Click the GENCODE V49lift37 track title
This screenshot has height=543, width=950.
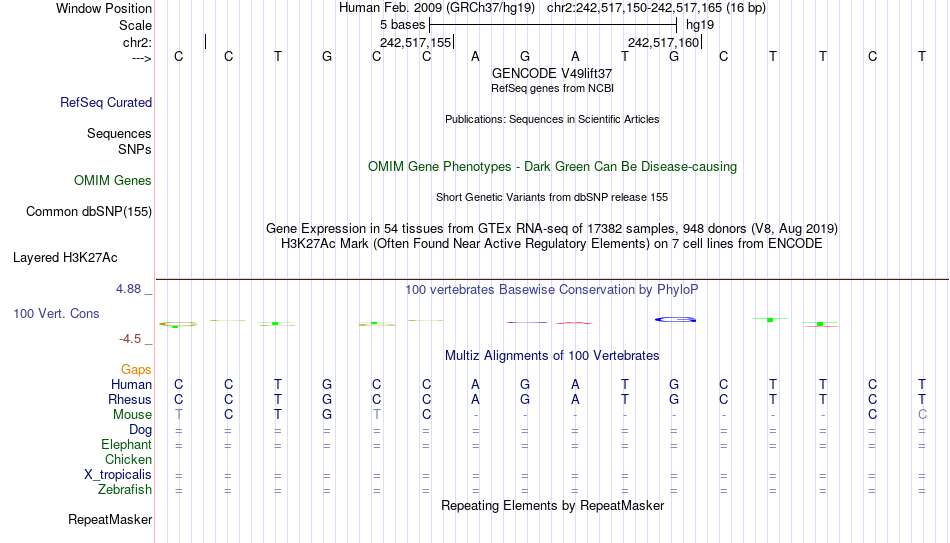pyautogui.click(x=552, y=73)
